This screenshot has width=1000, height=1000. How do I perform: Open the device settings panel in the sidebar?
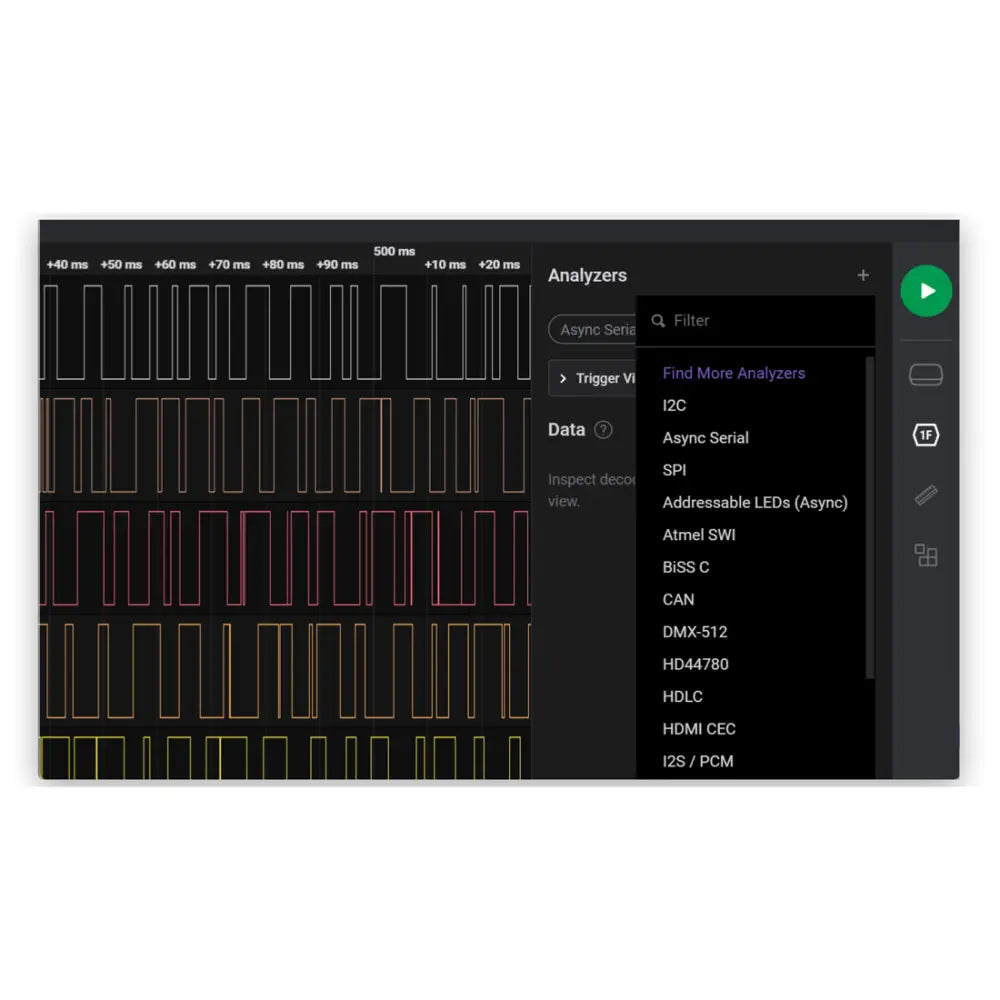point(926,374)
